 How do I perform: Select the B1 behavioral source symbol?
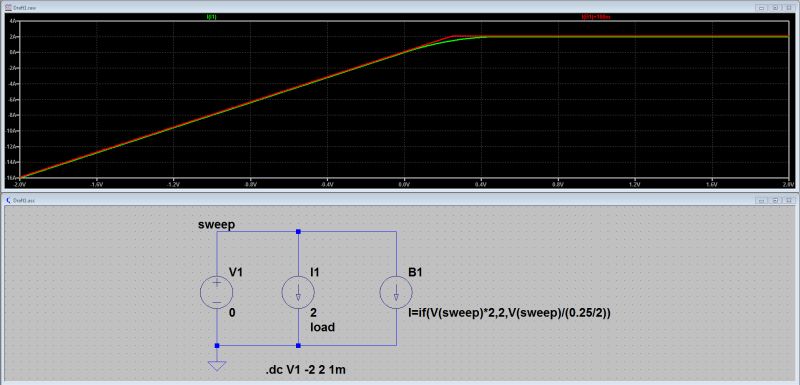click(396, 292)
